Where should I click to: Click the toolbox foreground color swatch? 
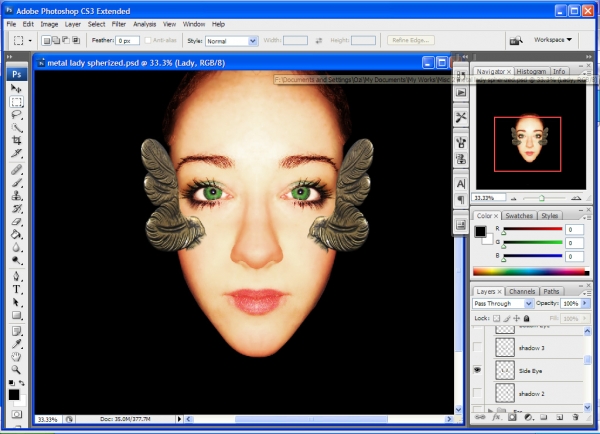pyautogui.click(x=14, y=395)
